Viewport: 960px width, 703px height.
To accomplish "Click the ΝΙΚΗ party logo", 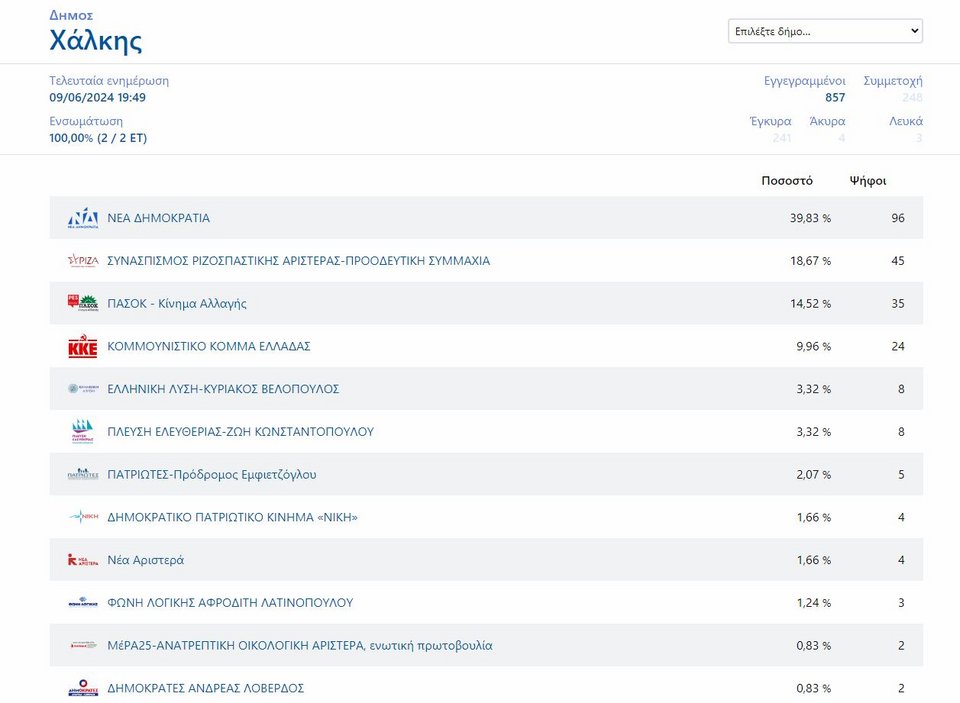I will pos(83,517).
